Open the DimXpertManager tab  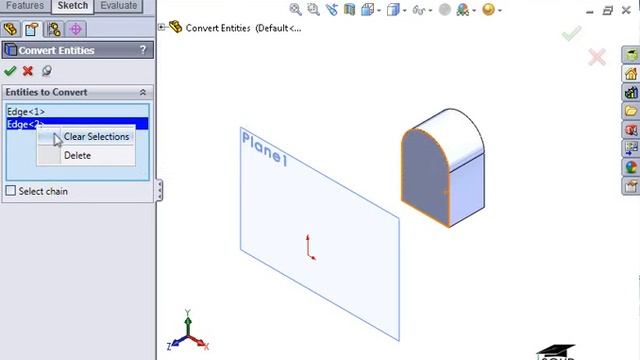click(x=76, y=29)
